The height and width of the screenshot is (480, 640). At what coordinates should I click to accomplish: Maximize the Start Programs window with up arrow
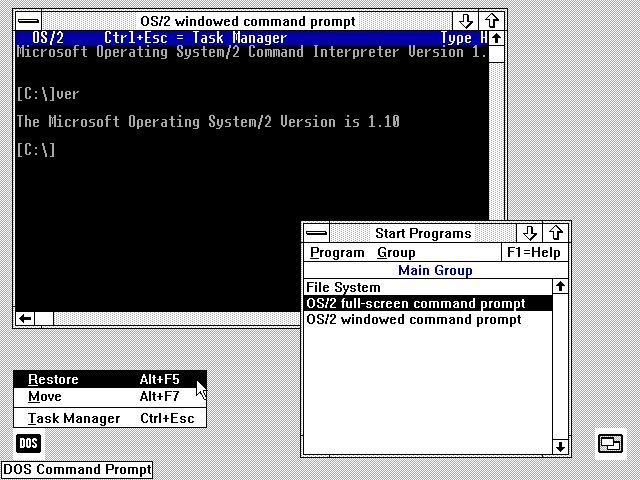tap(556, 233)
